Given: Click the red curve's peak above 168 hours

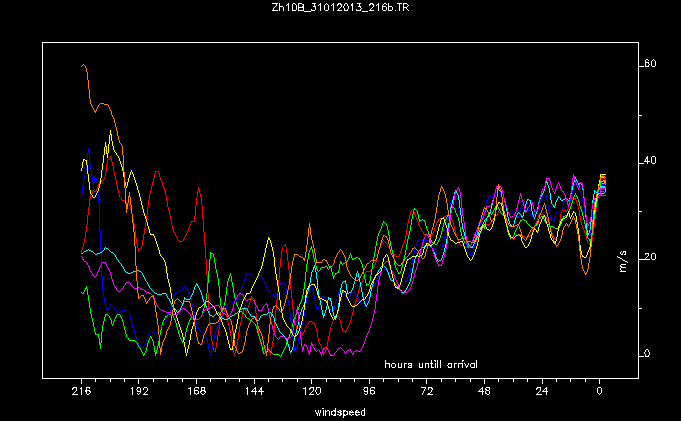Looking at the screenshot, I should tap(157, 172).
